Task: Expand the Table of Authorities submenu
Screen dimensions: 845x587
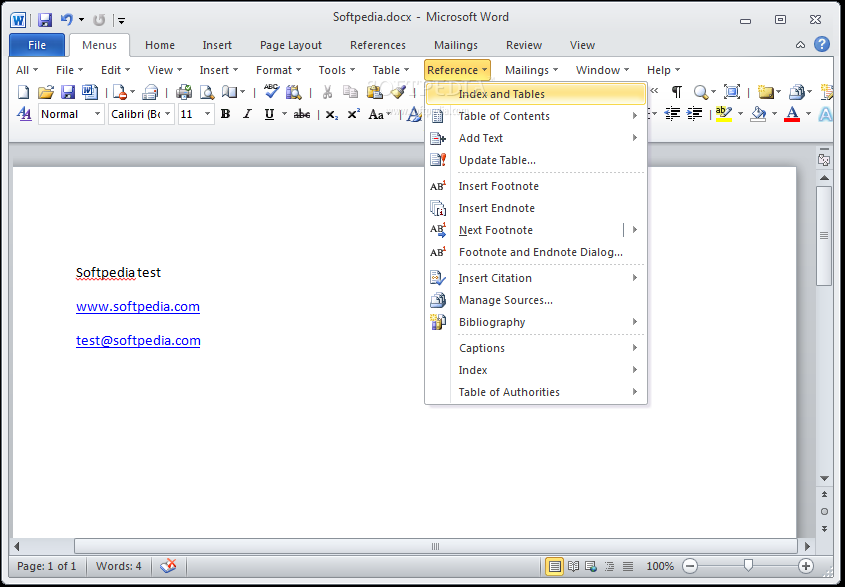Action: pos(536,392)
